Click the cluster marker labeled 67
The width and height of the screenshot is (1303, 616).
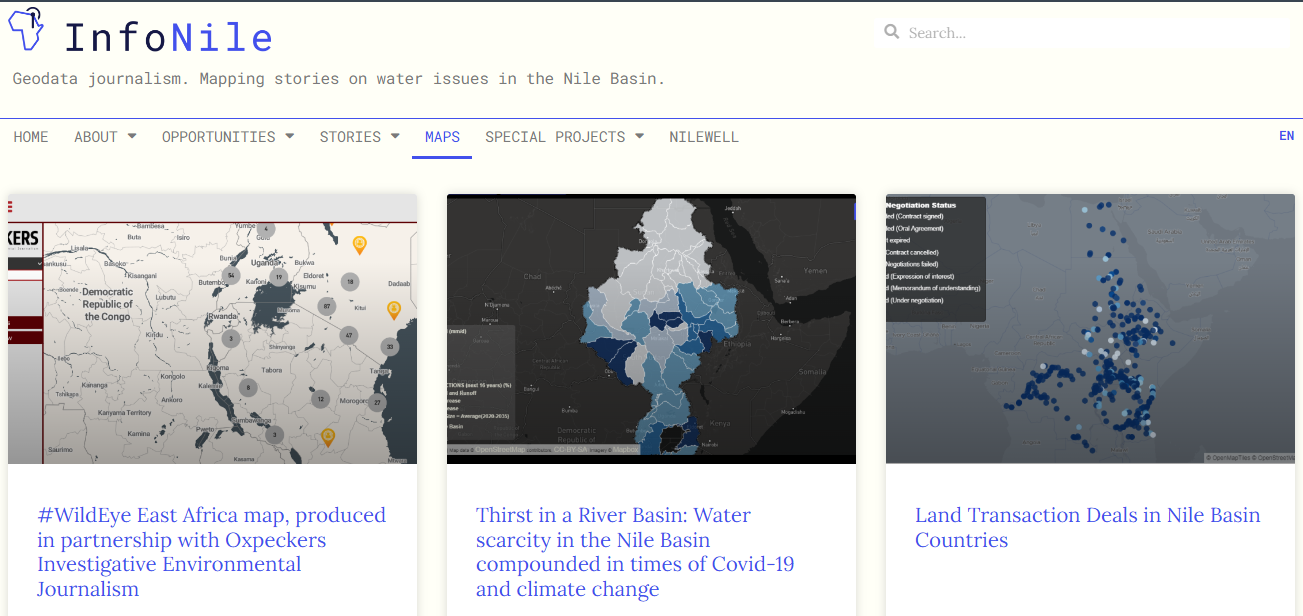pos(326,306)
